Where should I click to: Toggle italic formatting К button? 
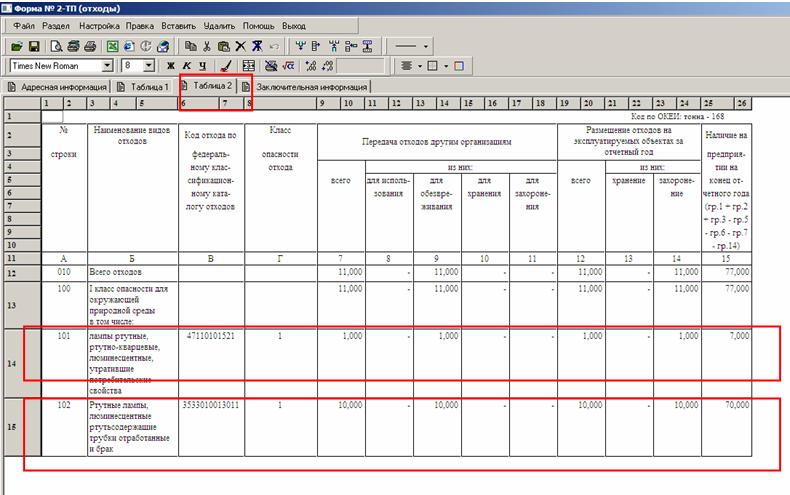tap(186, 66)
